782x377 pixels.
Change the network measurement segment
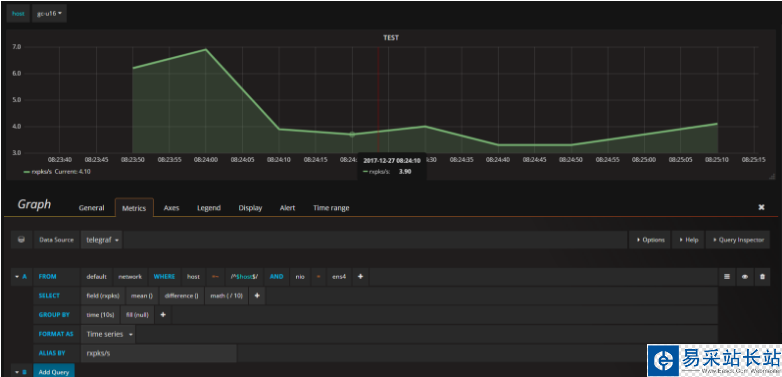(x=130, y=277)
